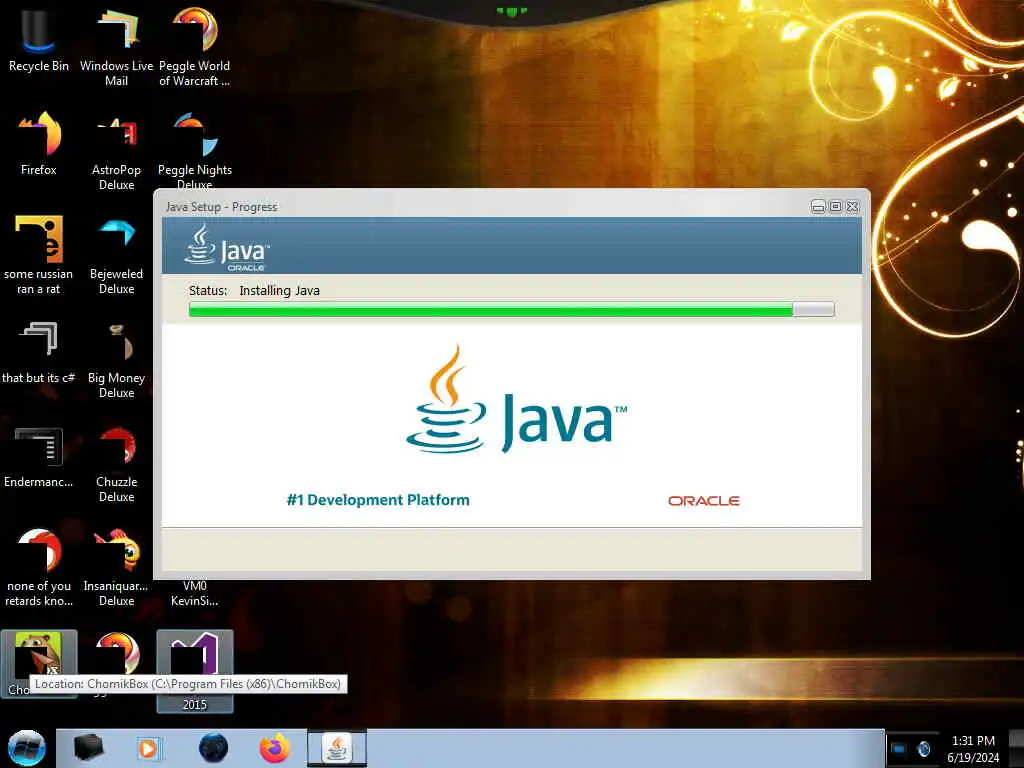Screen dimensions: 1024x768
Task: Open AstroPop Deluxe desktop icon
Action: tap(116, 152)
